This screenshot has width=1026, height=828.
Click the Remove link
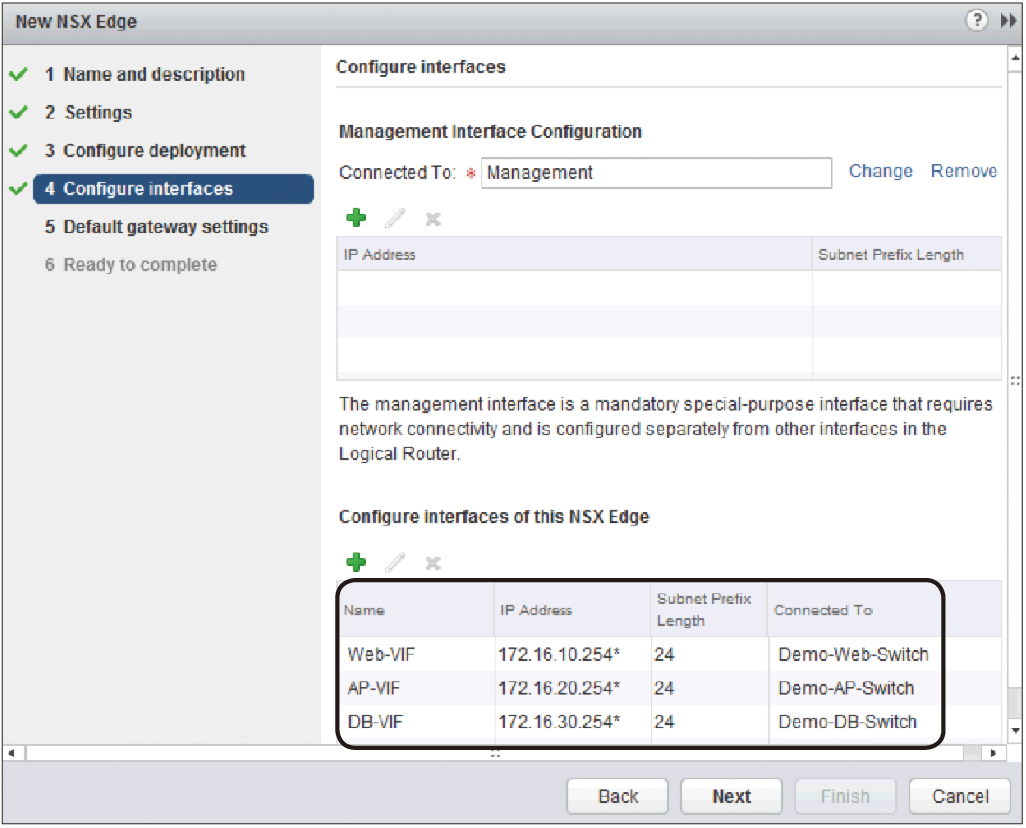[964, 171]
